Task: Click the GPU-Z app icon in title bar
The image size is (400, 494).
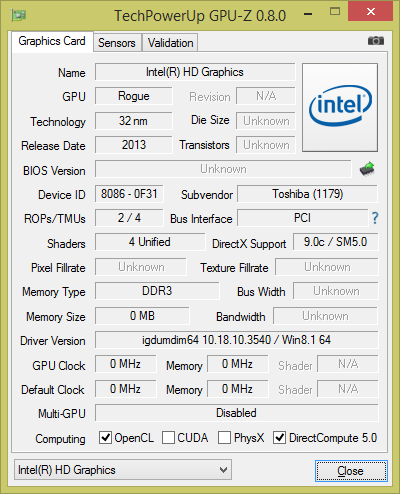Action: 19,15
